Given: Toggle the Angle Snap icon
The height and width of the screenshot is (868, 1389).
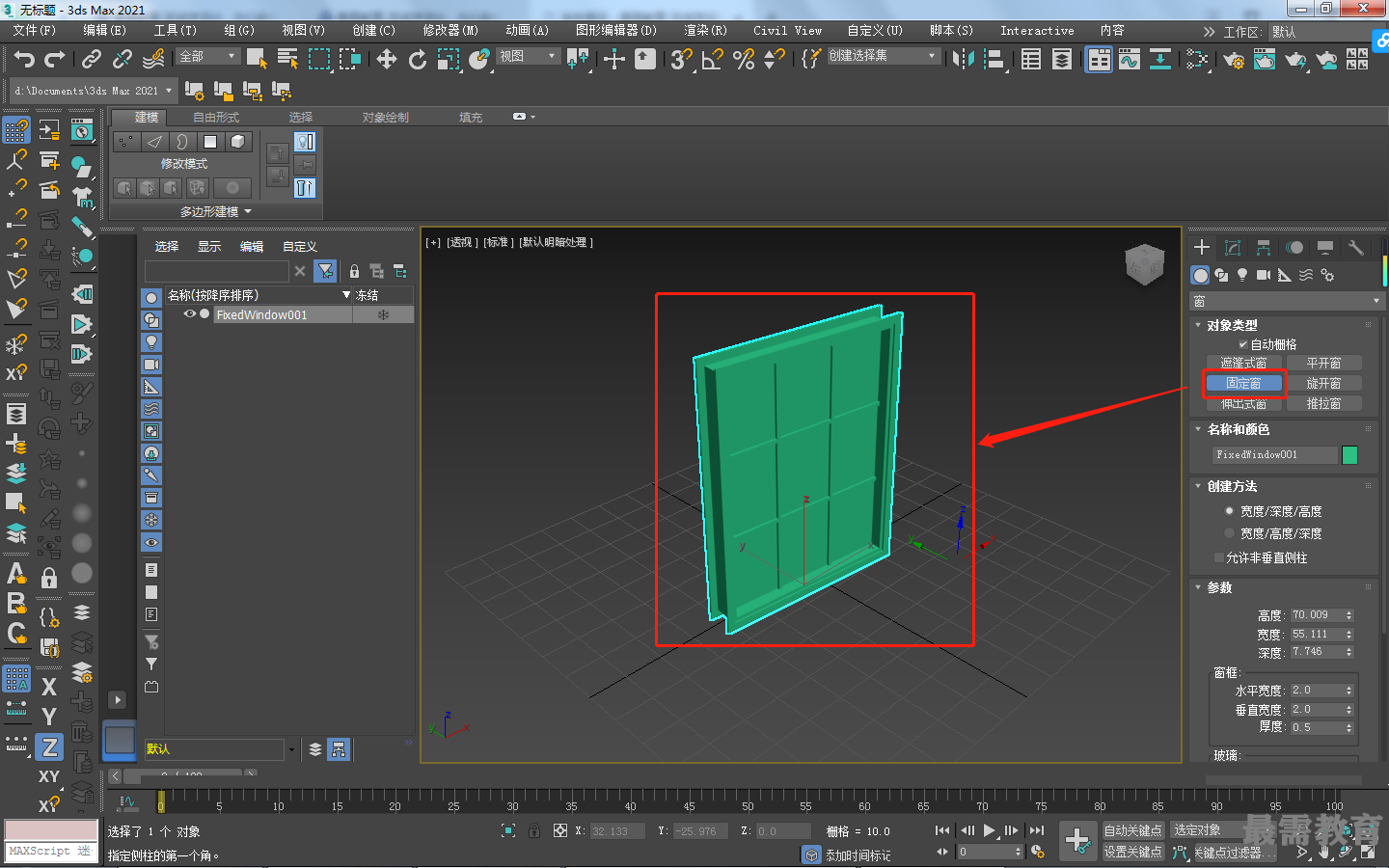Looking at the screenshot, I should (x=713, y=60).
